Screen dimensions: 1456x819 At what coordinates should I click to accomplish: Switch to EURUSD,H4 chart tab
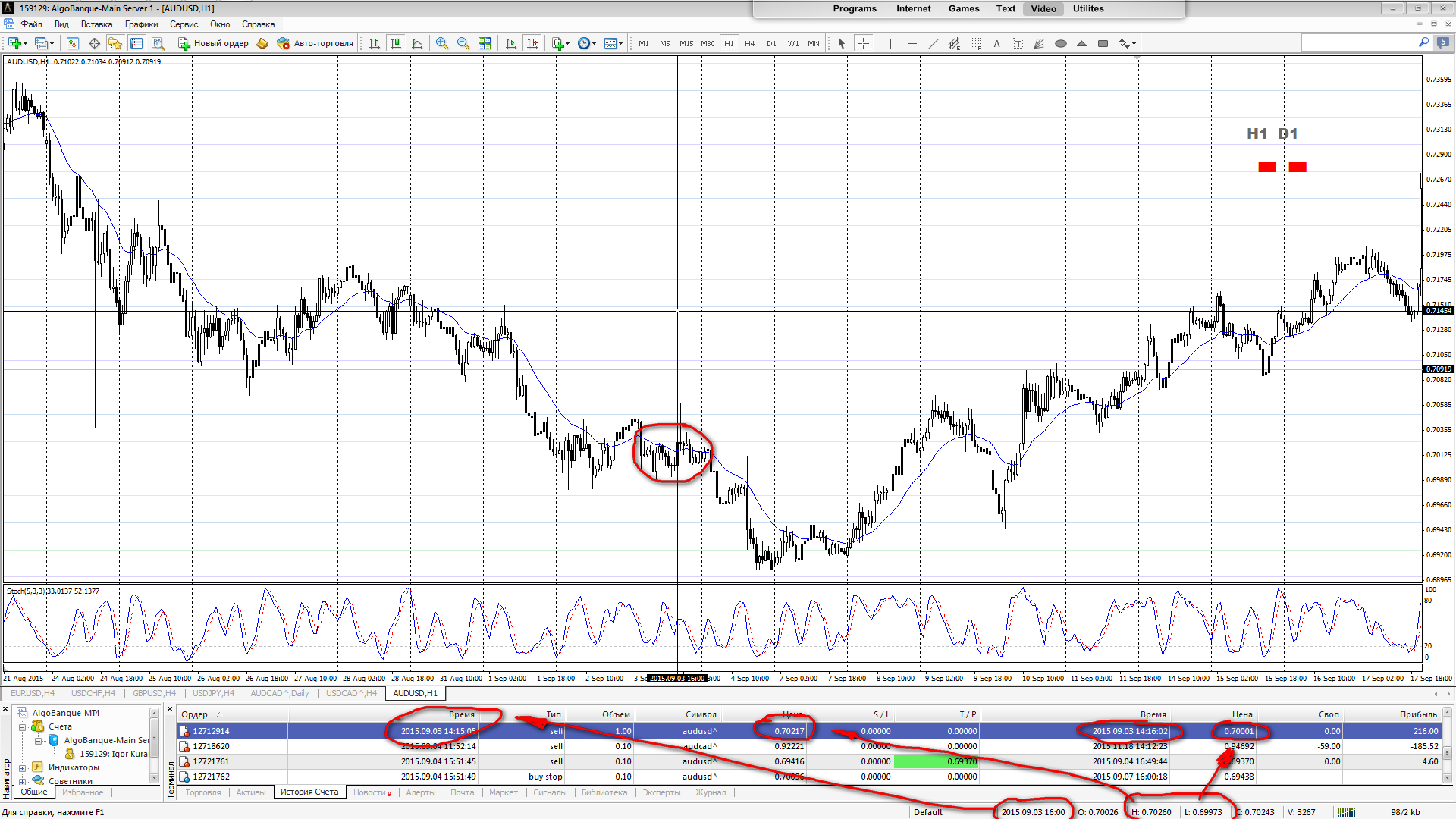point(33,693)
